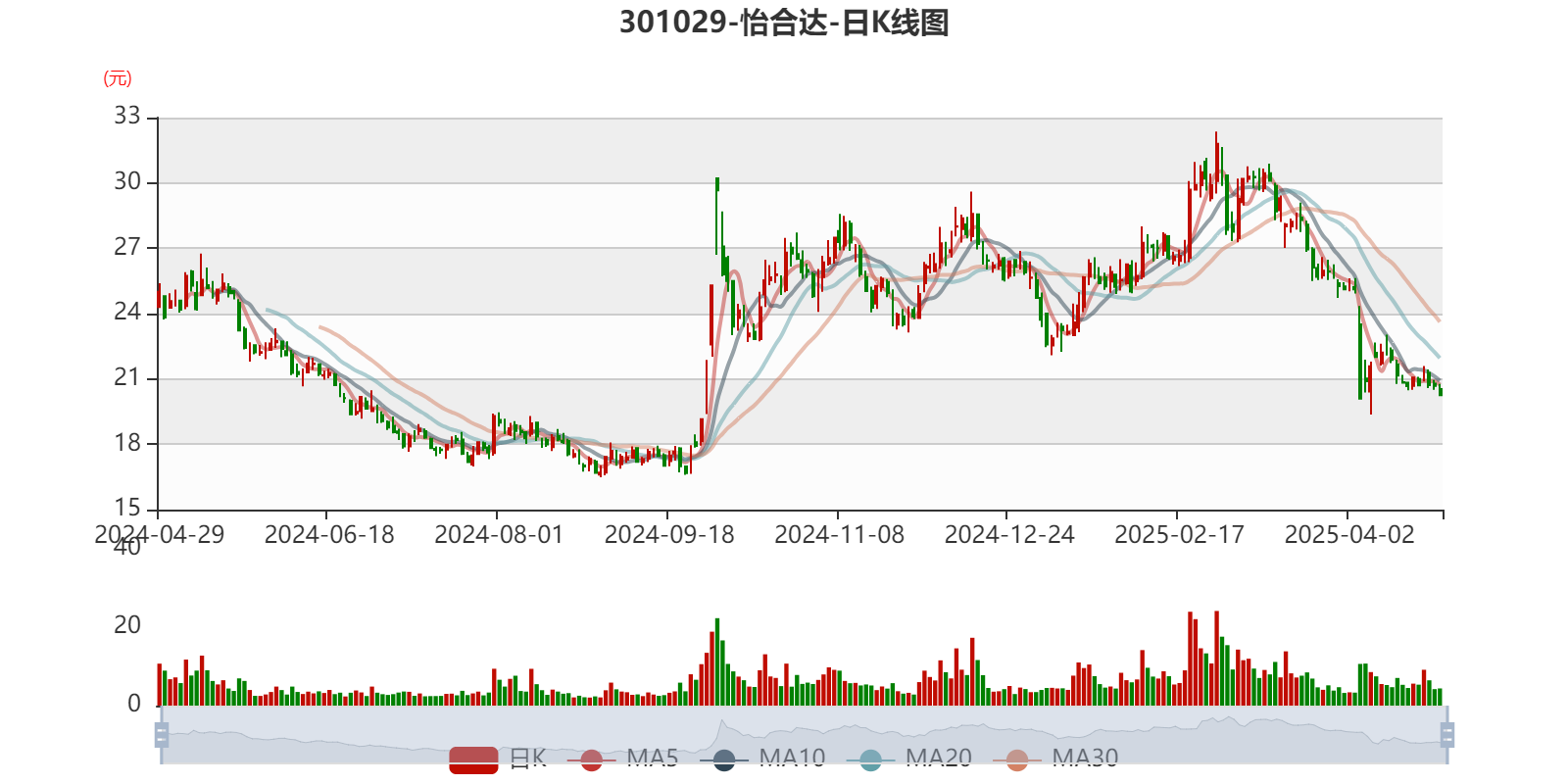Click the 2024-12-24 date label

click(x=1009, y=535)
